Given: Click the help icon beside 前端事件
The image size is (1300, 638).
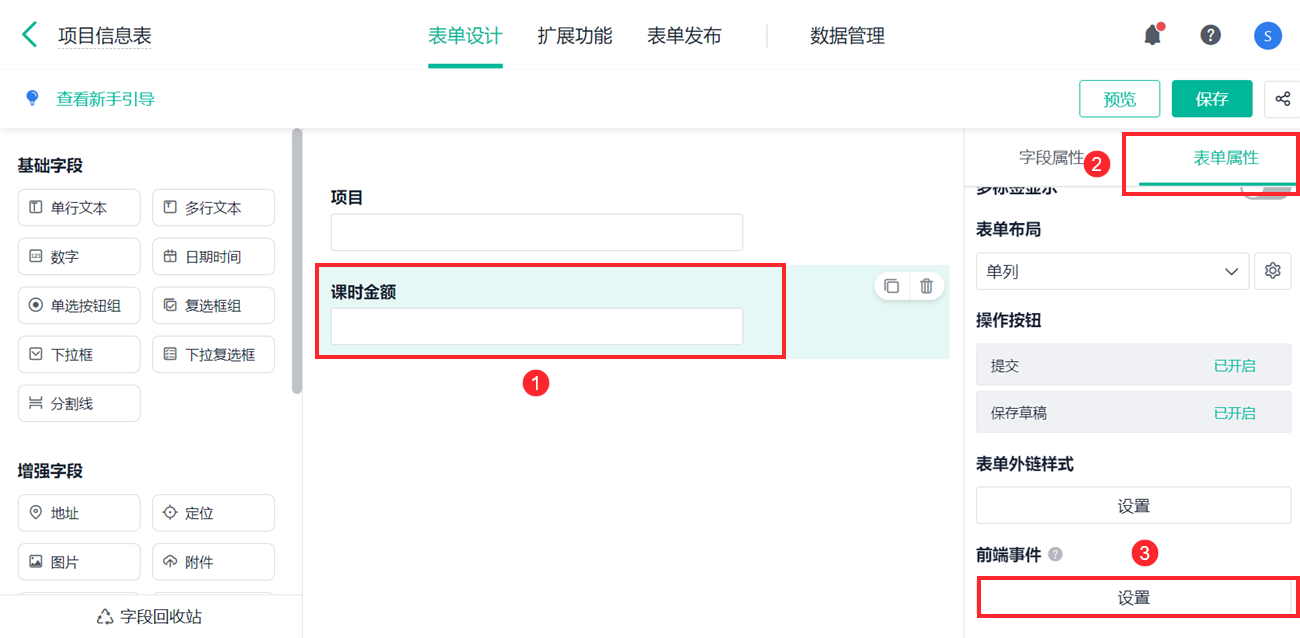Looking at the screenshot, I should coord(1056,554).
